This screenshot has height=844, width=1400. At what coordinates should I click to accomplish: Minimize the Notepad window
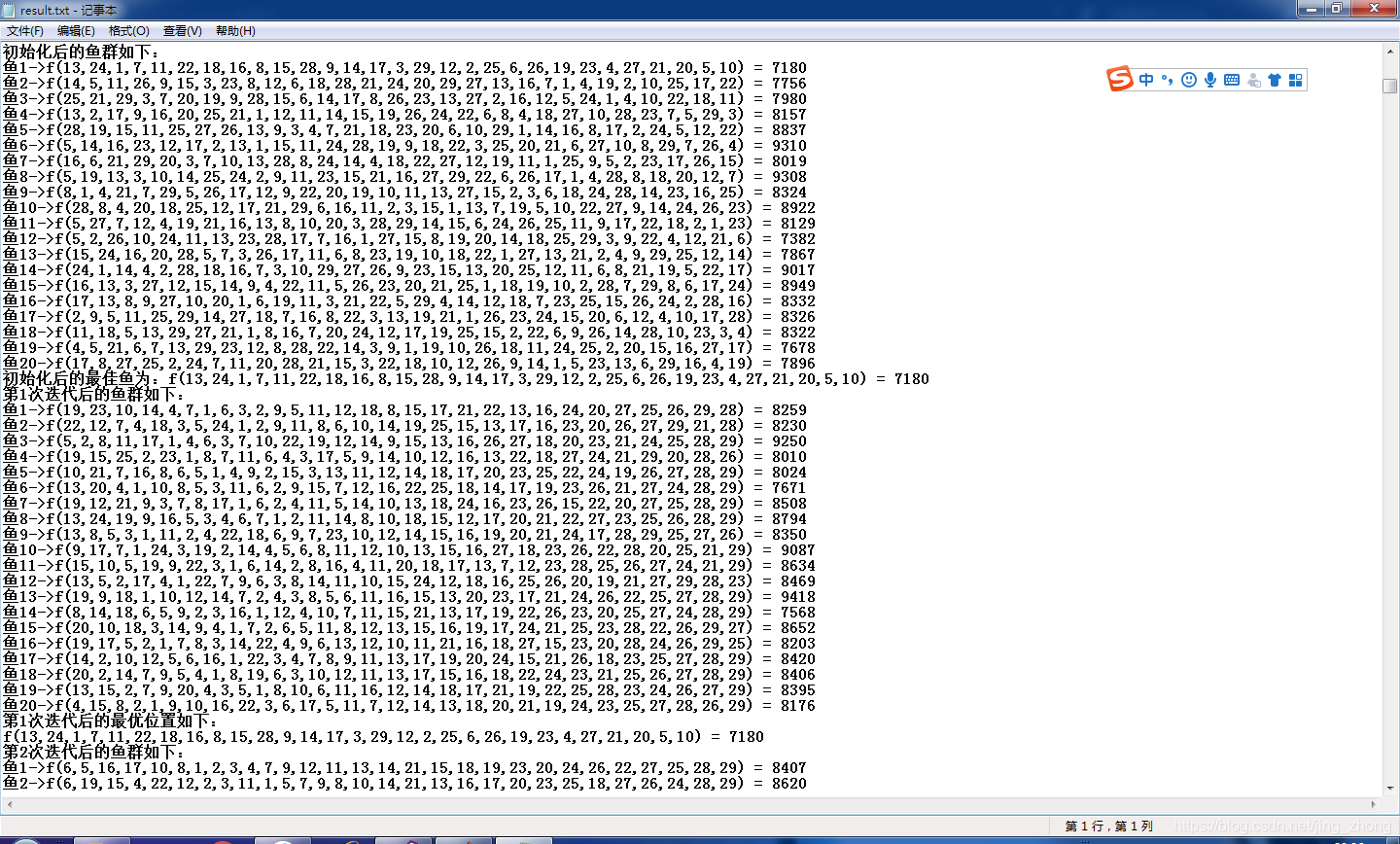(1312, 9)
